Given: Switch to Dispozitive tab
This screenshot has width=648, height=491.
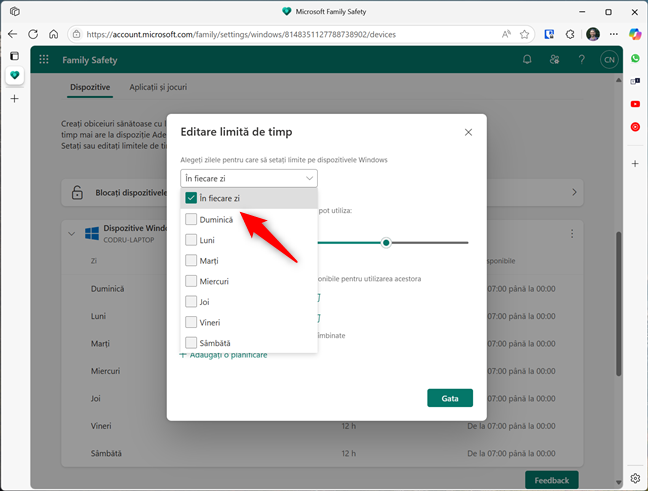Looking at the screenshot, I should 90,87.
